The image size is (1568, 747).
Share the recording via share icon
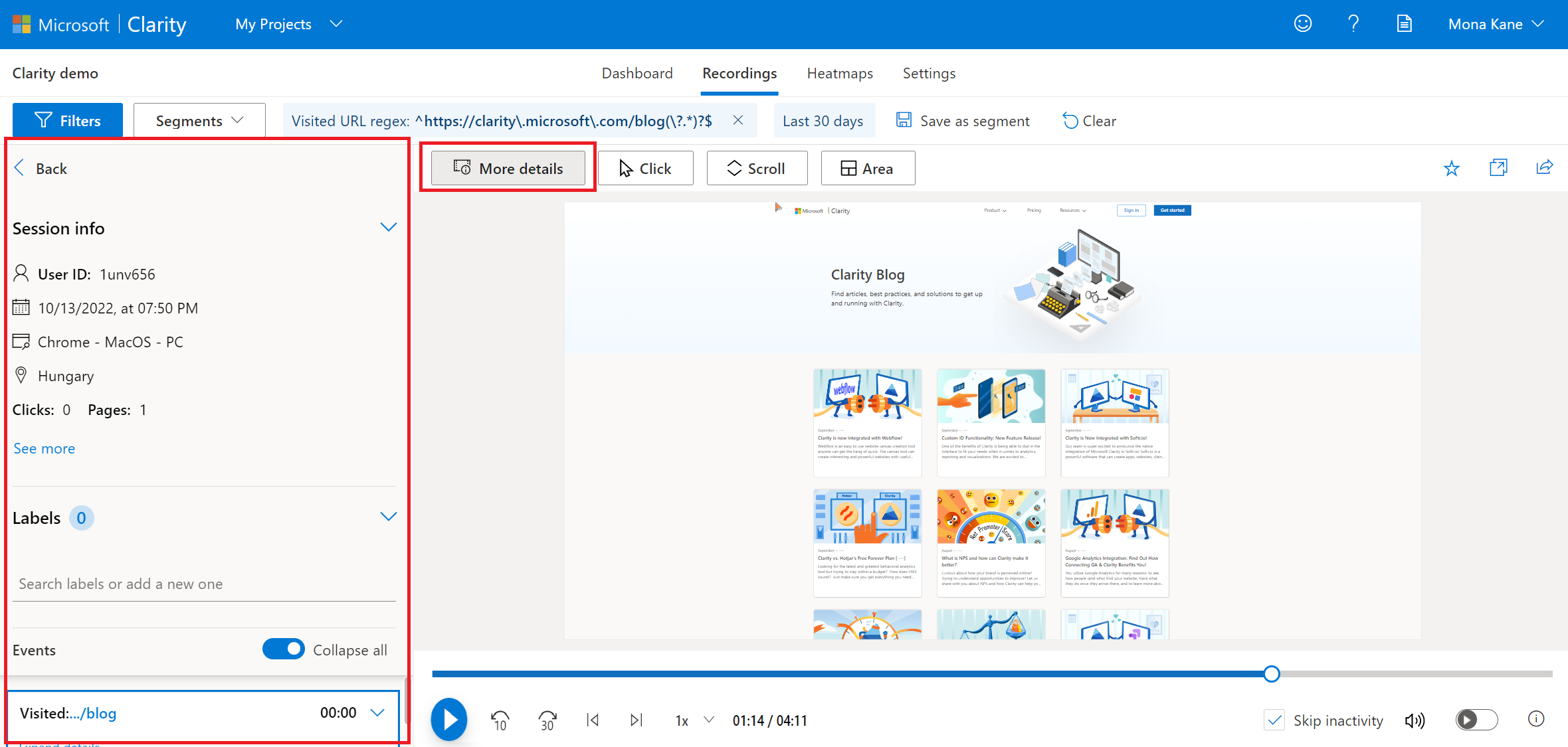[1545, 167]
